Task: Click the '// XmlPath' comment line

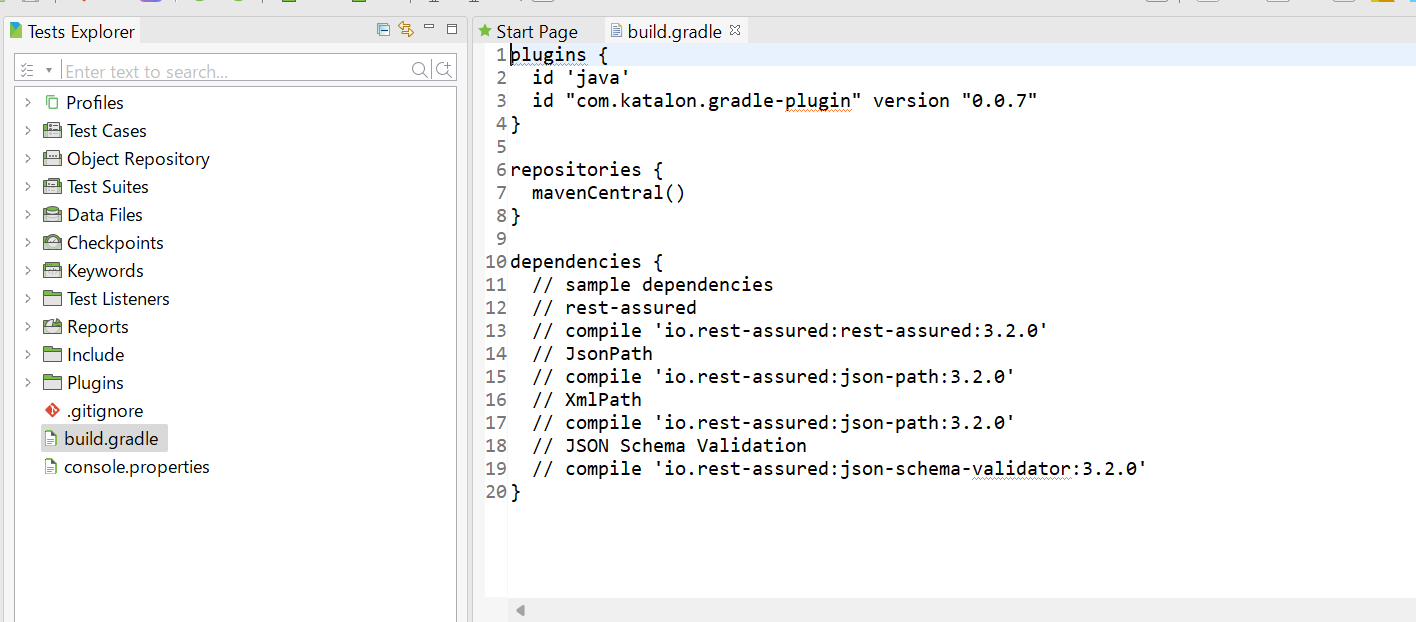Action: click(x=587, y=399)
